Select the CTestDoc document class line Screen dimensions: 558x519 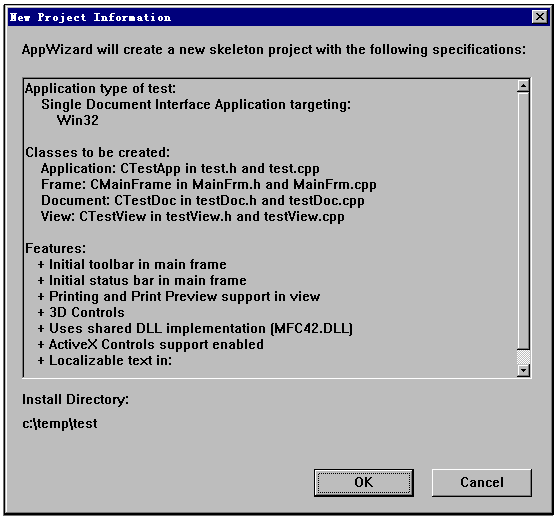tap(202, 201)
